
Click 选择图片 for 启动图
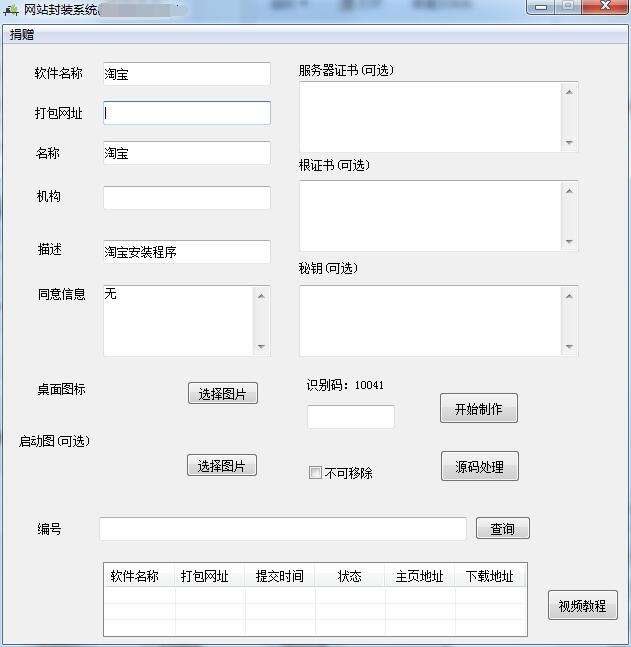click(222, 465)
